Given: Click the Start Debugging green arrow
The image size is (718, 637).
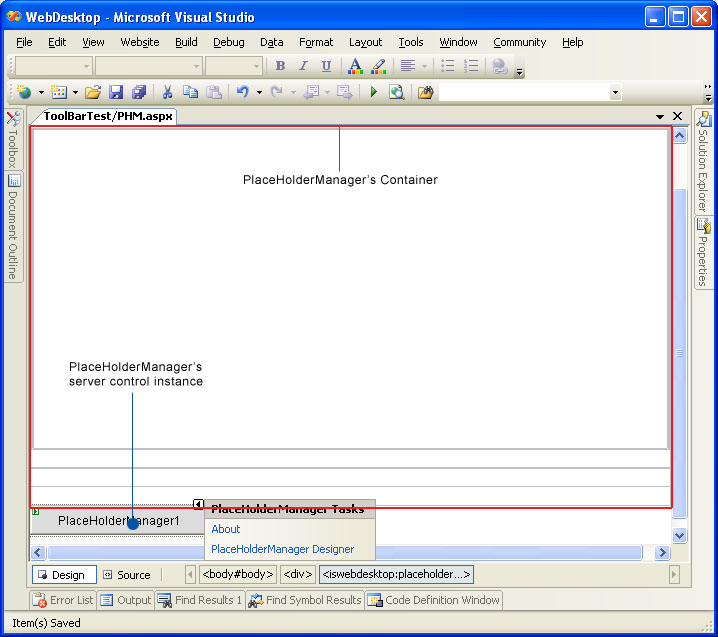Looking at the screenshot, I should click(x=373, y=92).
